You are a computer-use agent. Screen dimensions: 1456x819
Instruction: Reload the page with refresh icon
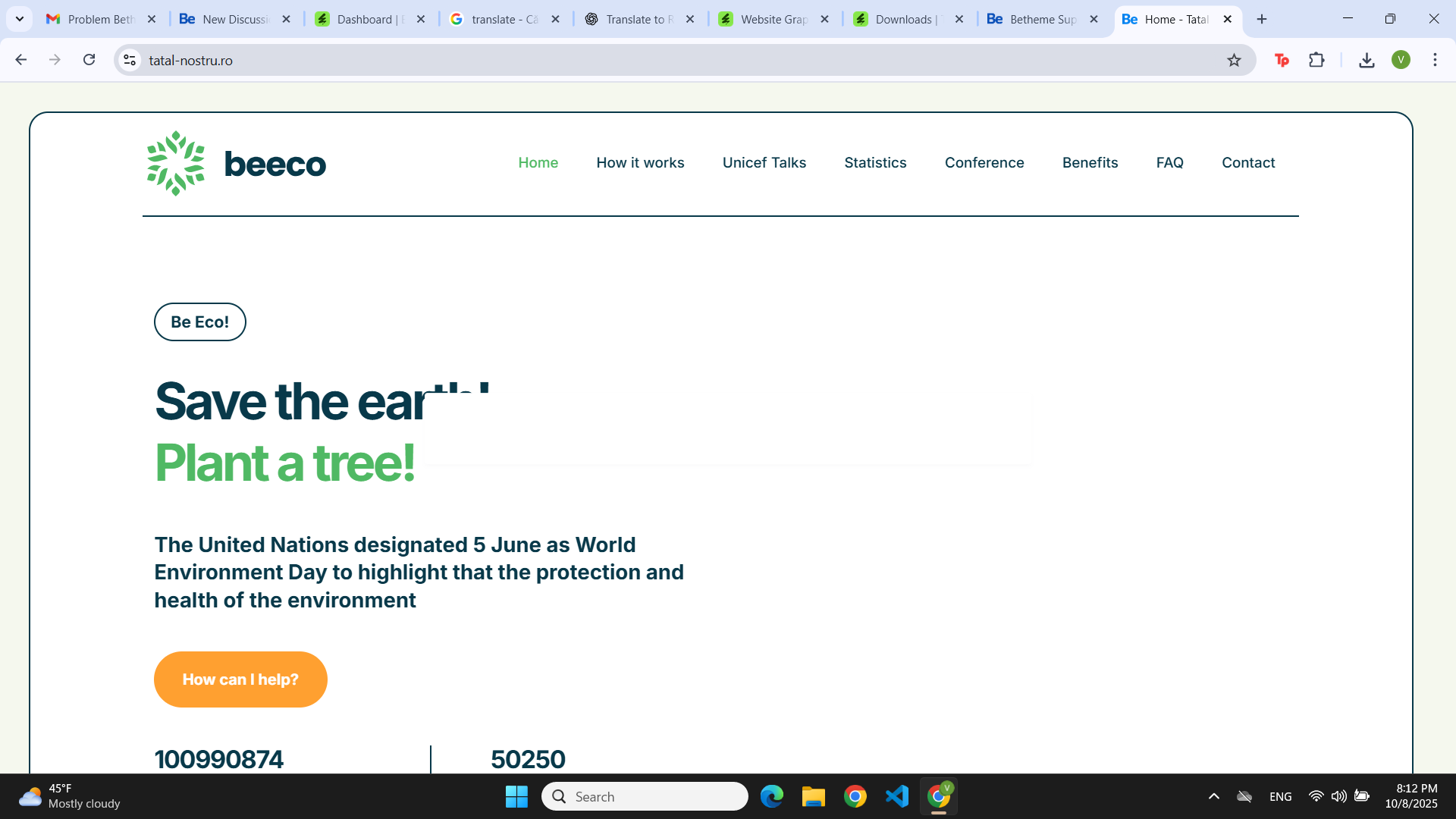click(x=89, y=60)
